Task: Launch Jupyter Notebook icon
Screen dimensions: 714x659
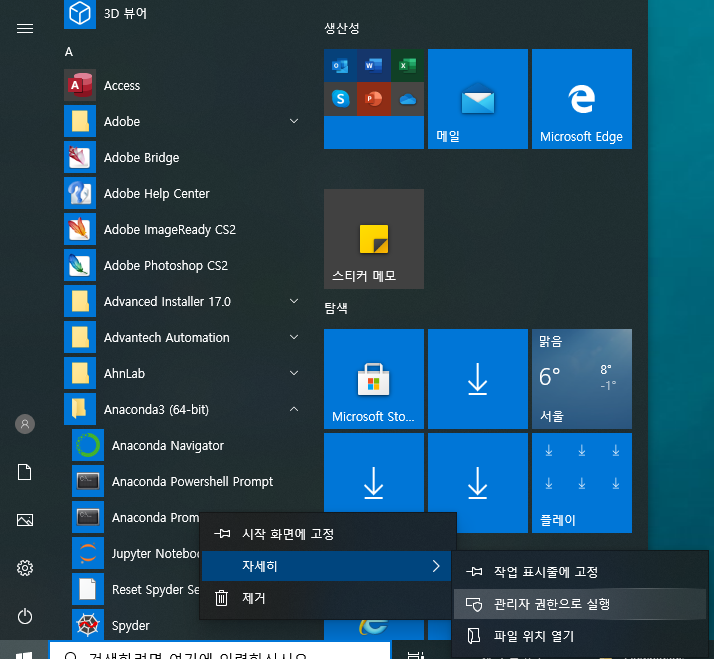Action: coord(88,553)
